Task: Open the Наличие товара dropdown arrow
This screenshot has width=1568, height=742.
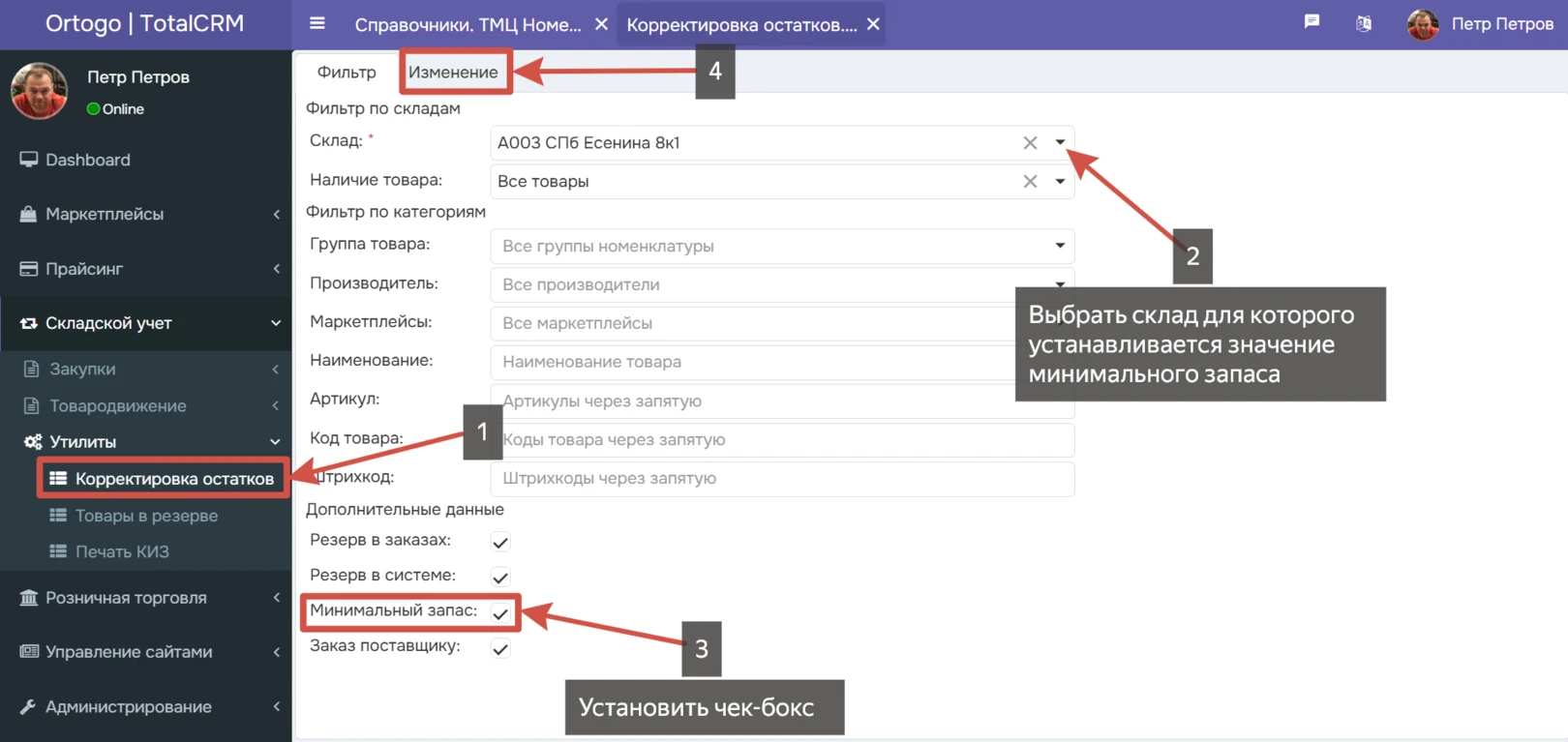Action: (x=1060, y=181)
